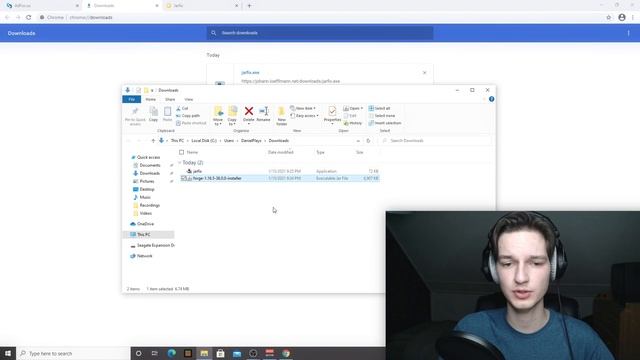This screenshot has width=640, height=360.
Task: Open Task View on the taskbar
Action: [x=155, y=353]
